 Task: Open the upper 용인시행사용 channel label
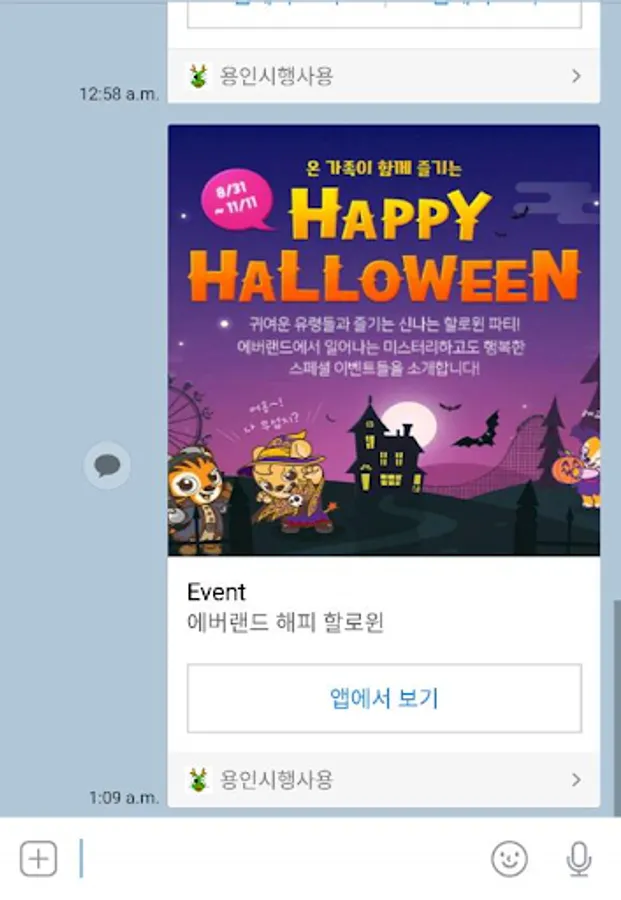pos(276,76)
